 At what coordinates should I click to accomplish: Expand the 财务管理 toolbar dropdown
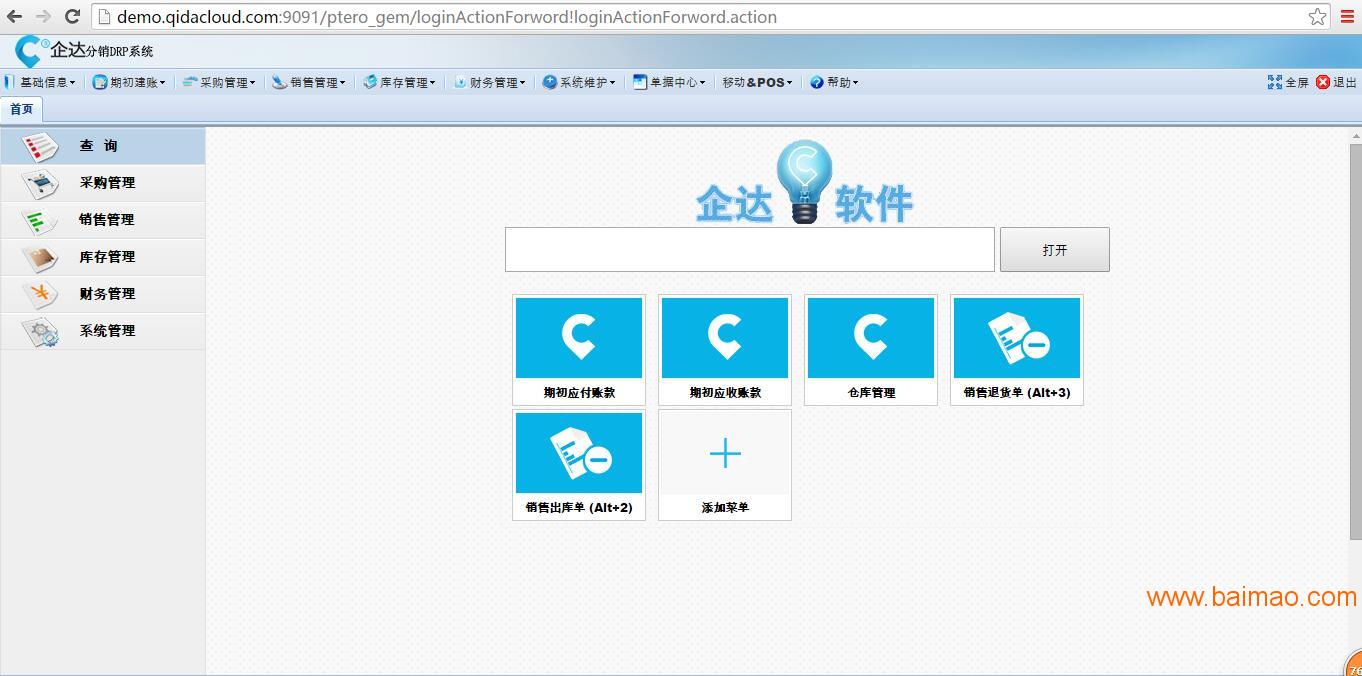(492, 83)
